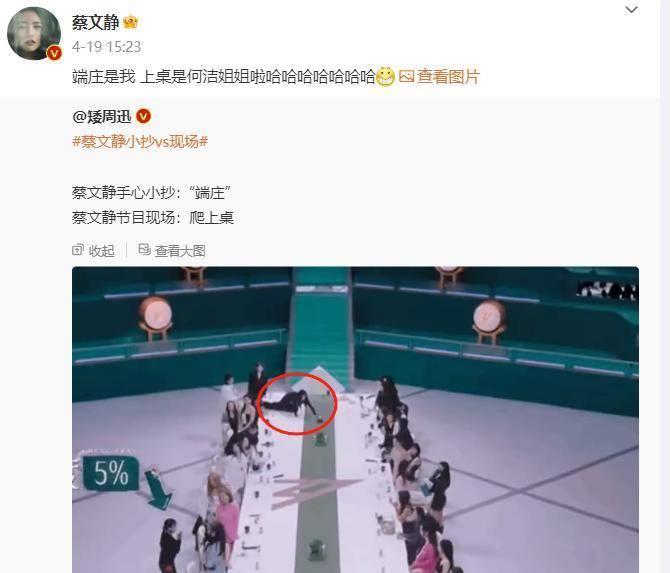Click the collapse icon beside 收起
The height and width of the screenshot is (573, 670).
pyautogui.click(x=78, y=250)
